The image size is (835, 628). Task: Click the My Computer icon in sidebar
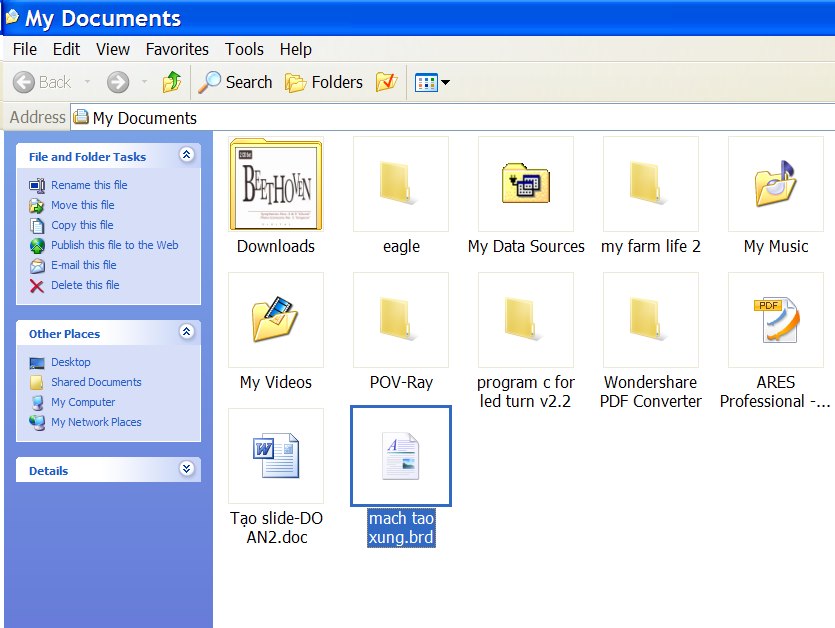(37, 403)
